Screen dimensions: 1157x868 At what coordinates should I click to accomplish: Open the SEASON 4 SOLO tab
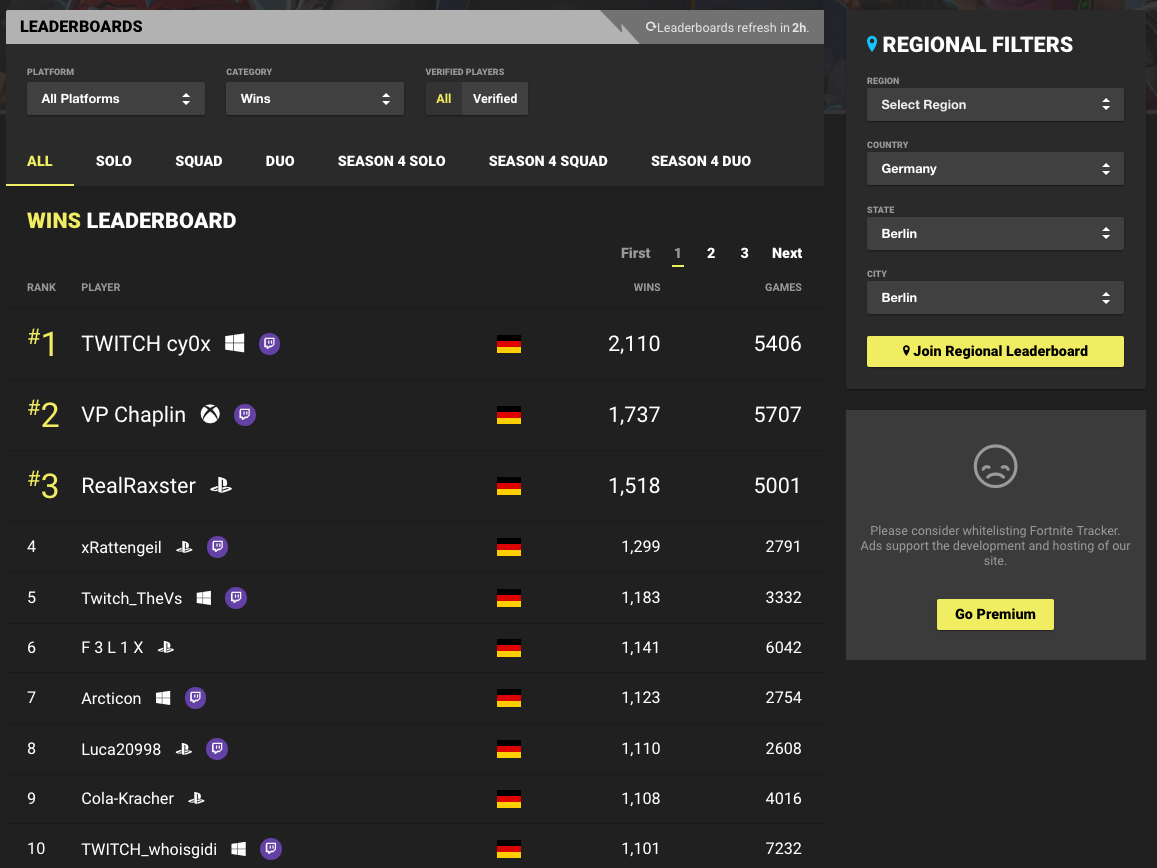(x=392, y=161)
